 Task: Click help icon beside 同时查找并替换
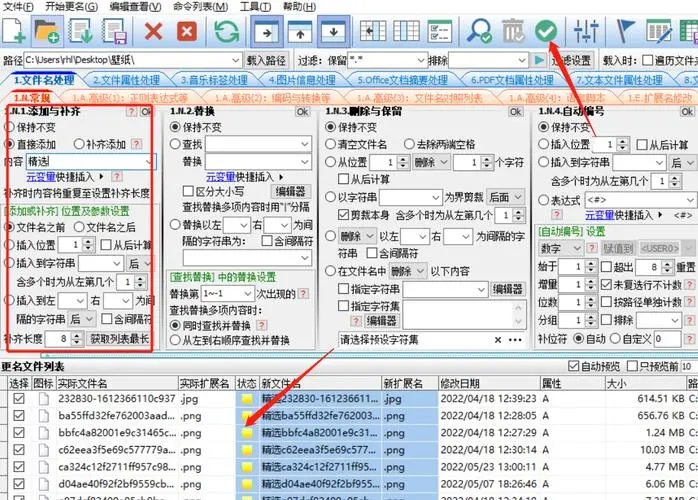pyautogui.click(x=262, y=325)
